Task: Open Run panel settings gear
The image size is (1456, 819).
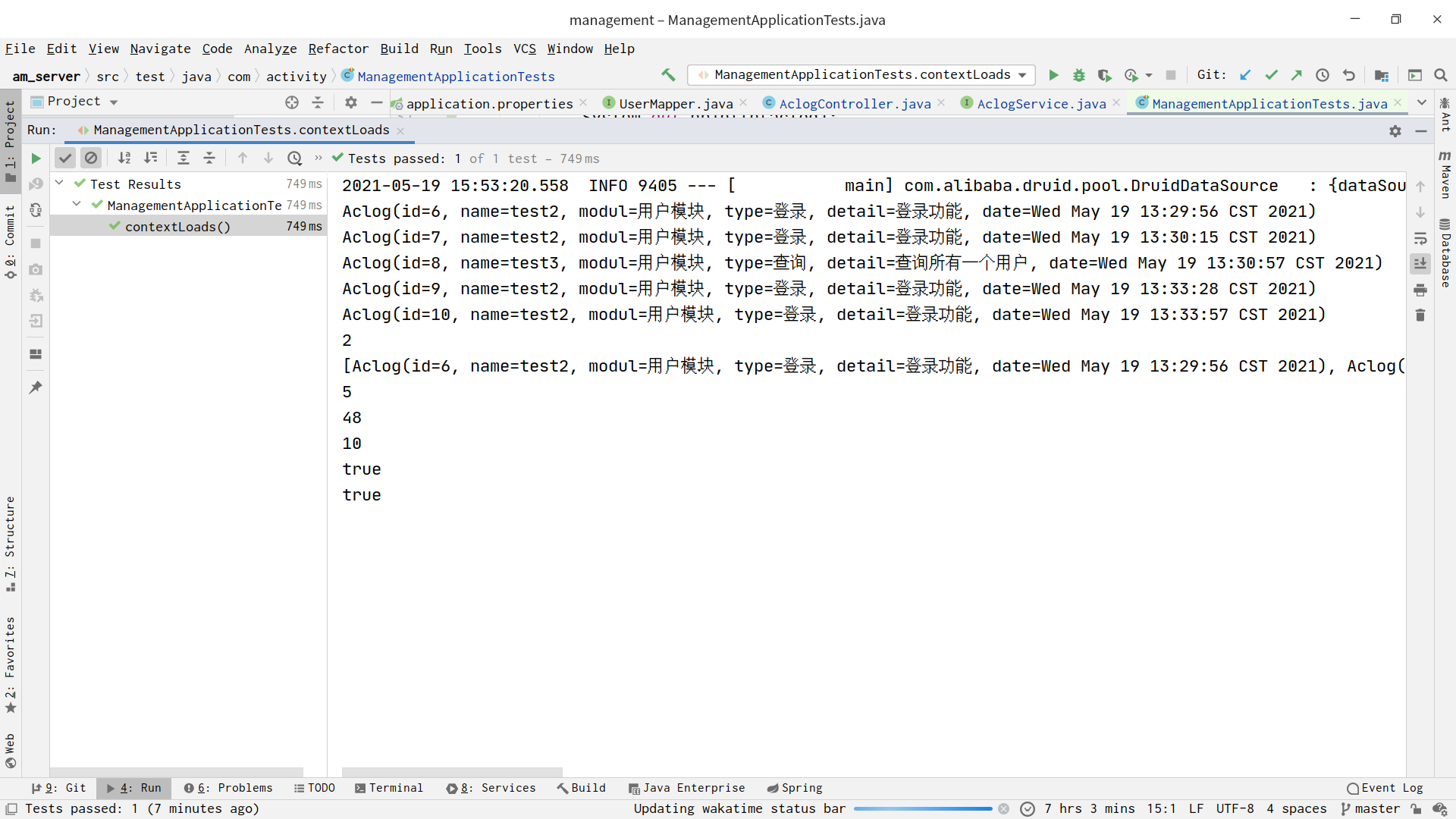Action: (x=1395, y=130)
